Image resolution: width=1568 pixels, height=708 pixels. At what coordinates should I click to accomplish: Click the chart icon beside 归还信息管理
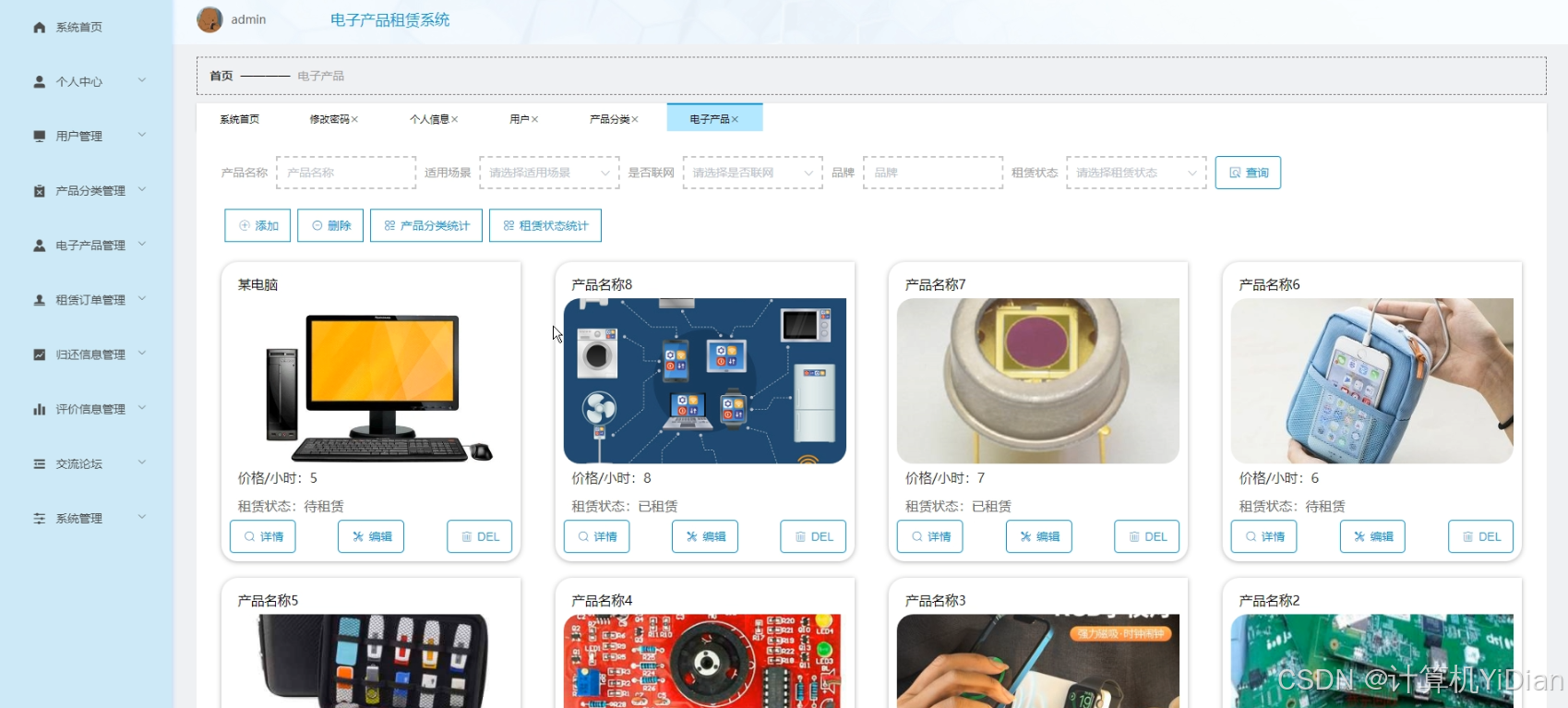click(39, 354)
